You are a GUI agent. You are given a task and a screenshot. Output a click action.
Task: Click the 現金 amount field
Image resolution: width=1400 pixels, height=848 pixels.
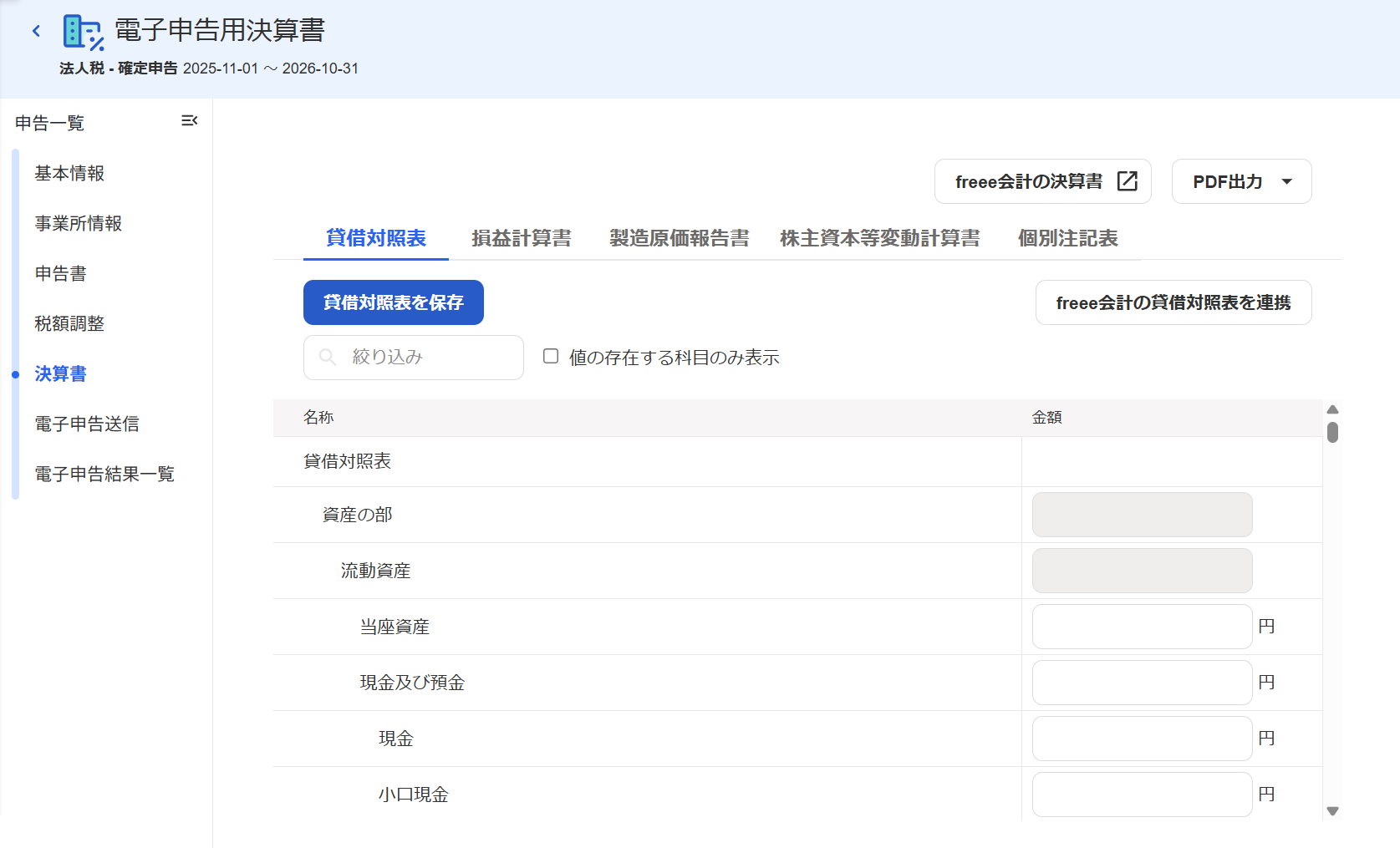click(1143, 739)
